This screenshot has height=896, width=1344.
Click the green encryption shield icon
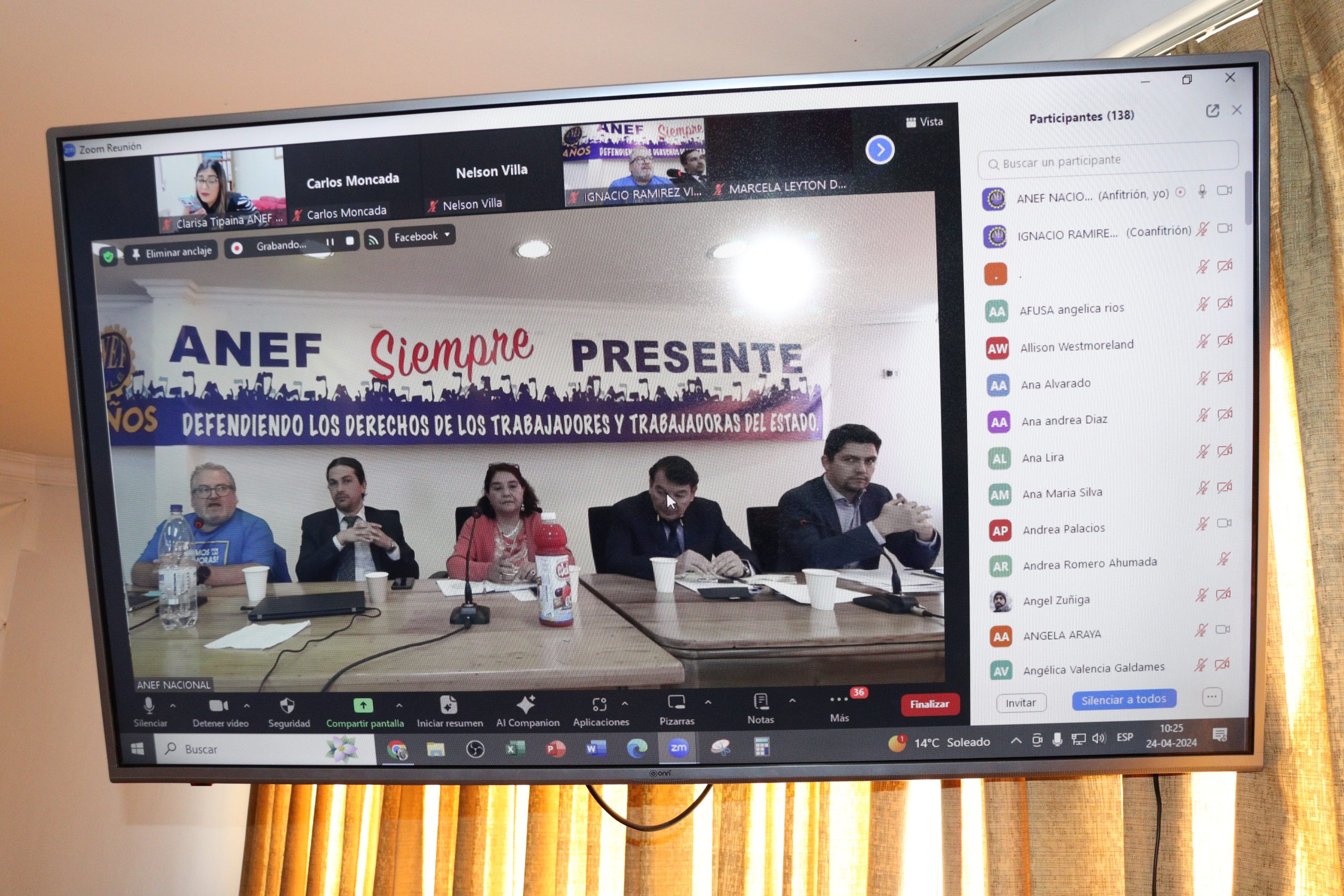coord(109,257)
